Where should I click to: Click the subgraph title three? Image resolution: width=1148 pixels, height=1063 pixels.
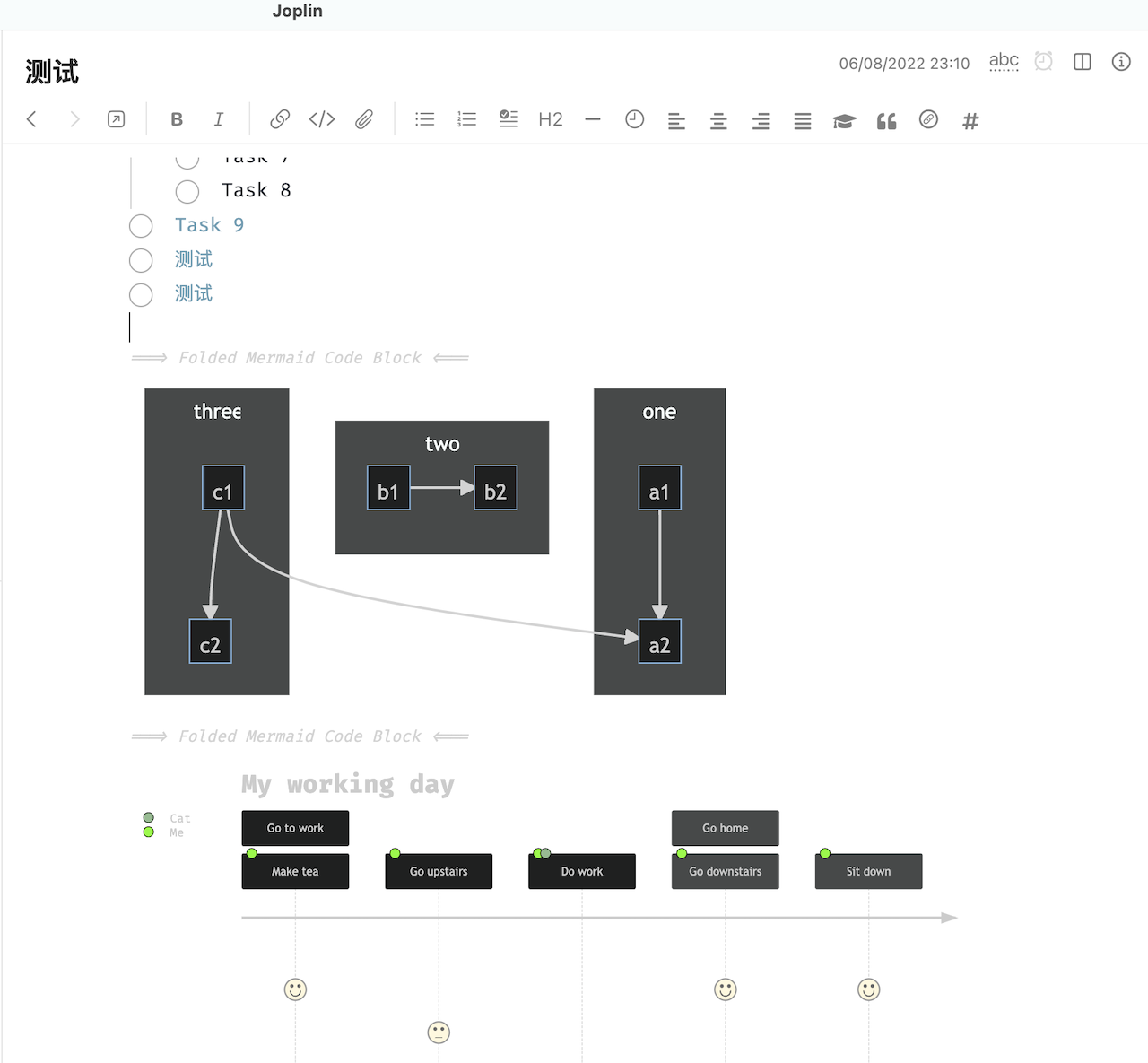pyautogui.click(x=217, y=412)
